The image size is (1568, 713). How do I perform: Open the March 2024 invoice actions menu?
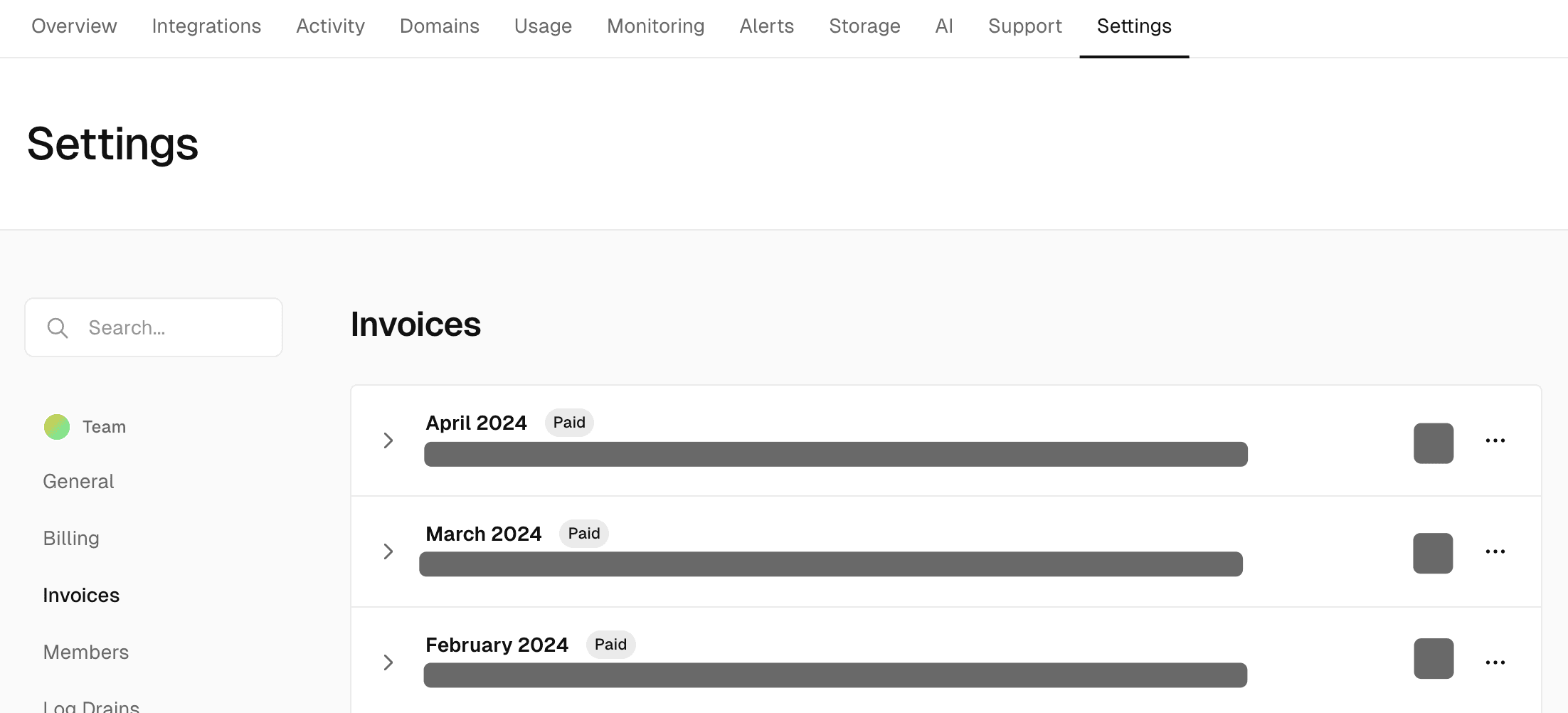[1495, 551]
